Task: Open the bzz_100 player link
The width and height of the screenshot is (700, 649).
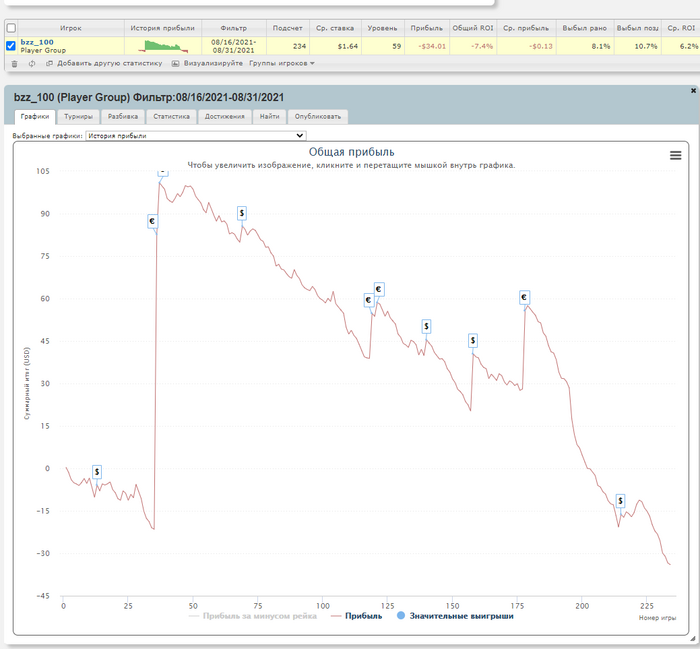Action: coord(37,42)
